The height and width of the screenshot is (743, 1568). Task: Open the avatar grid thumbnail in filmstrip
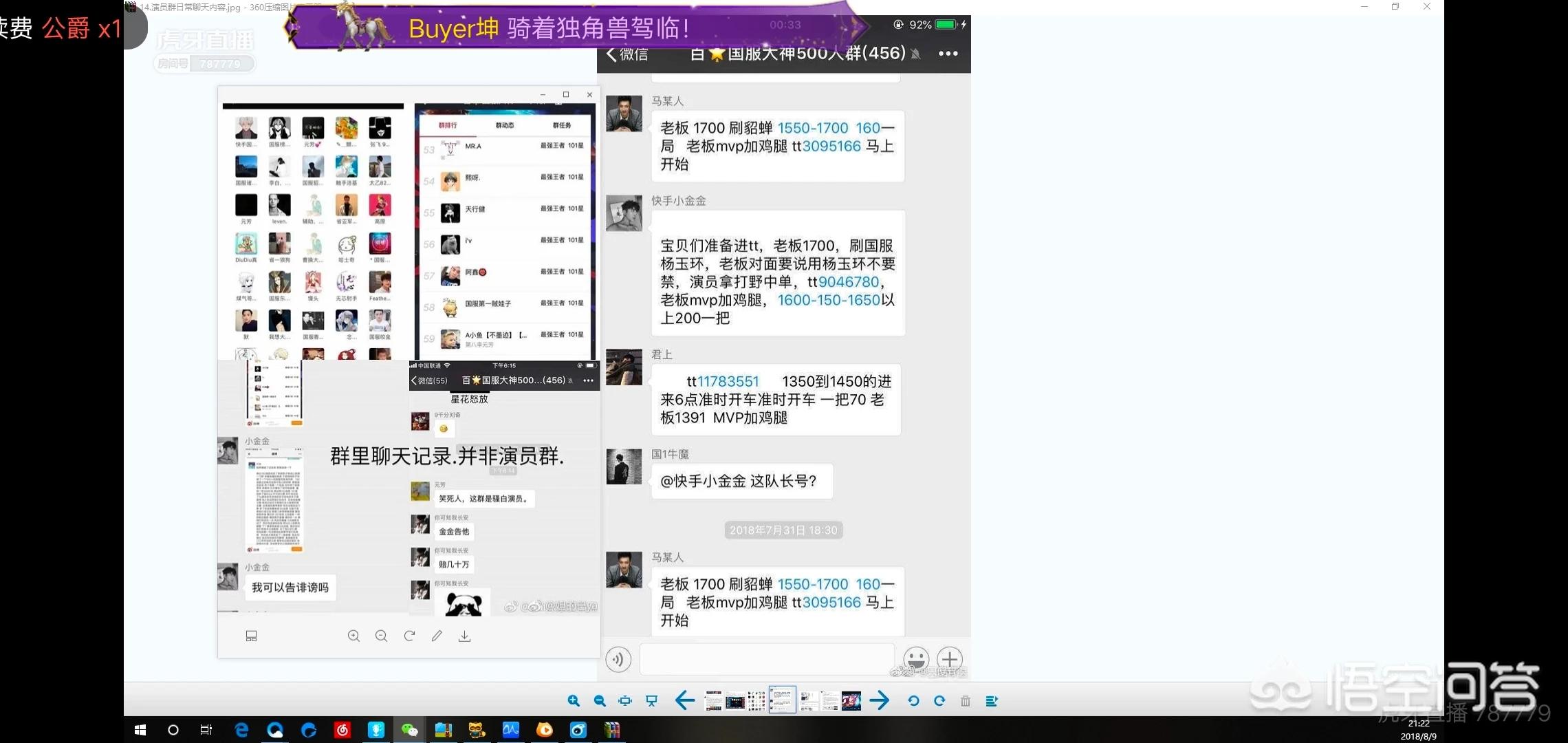pyautogui.click(x=756, y=701)
